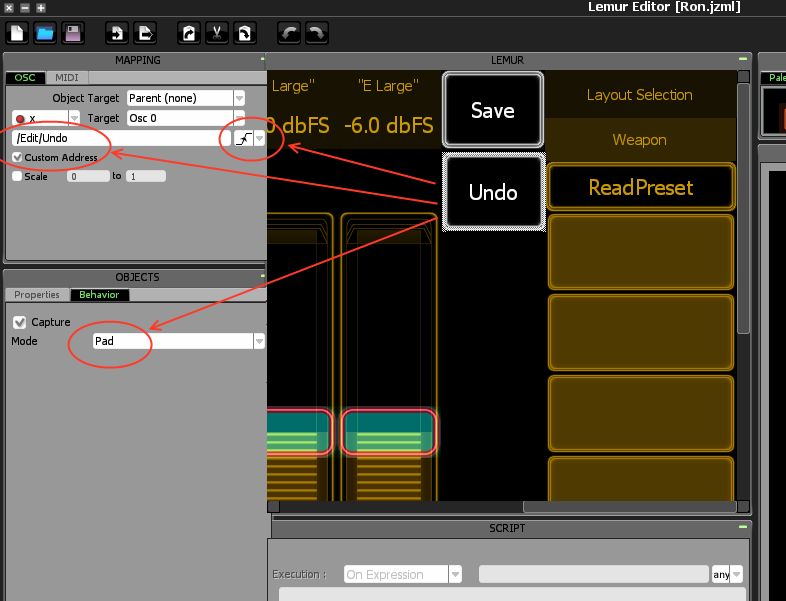Click the Save pad on the canvas
Screen dimensions: 786x601
(493, 110)
